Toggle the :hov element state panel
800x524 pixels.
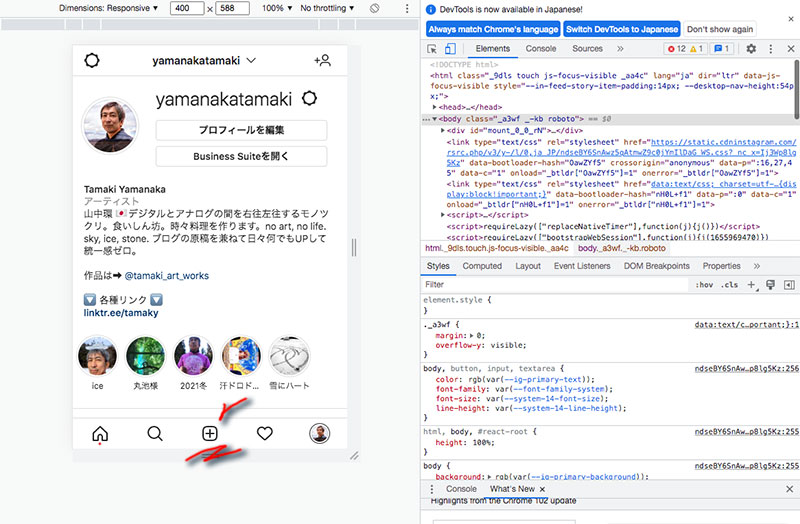(704, 285)
